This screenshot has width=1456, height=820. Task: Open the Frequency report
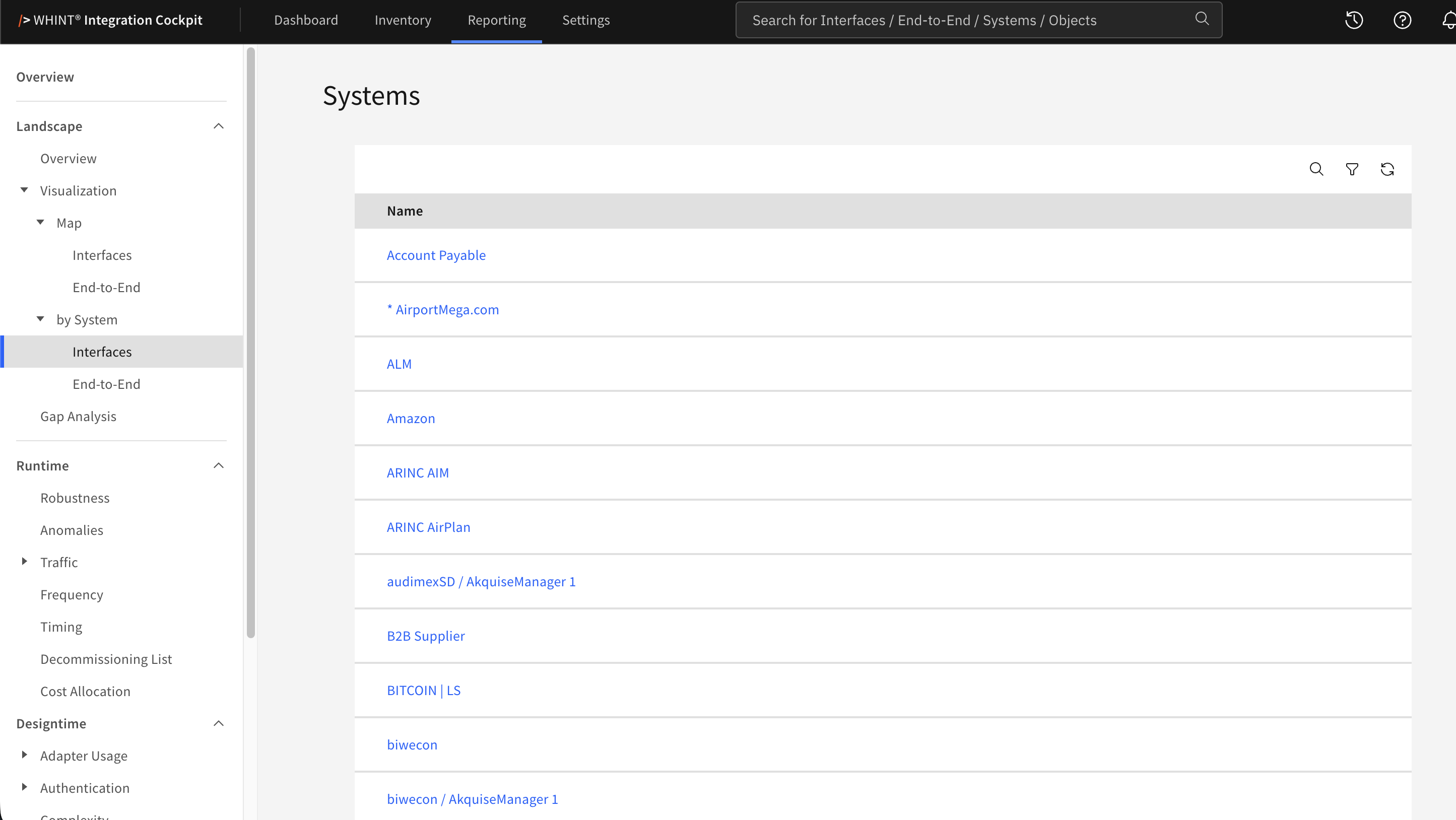click(x=72, y=594)
